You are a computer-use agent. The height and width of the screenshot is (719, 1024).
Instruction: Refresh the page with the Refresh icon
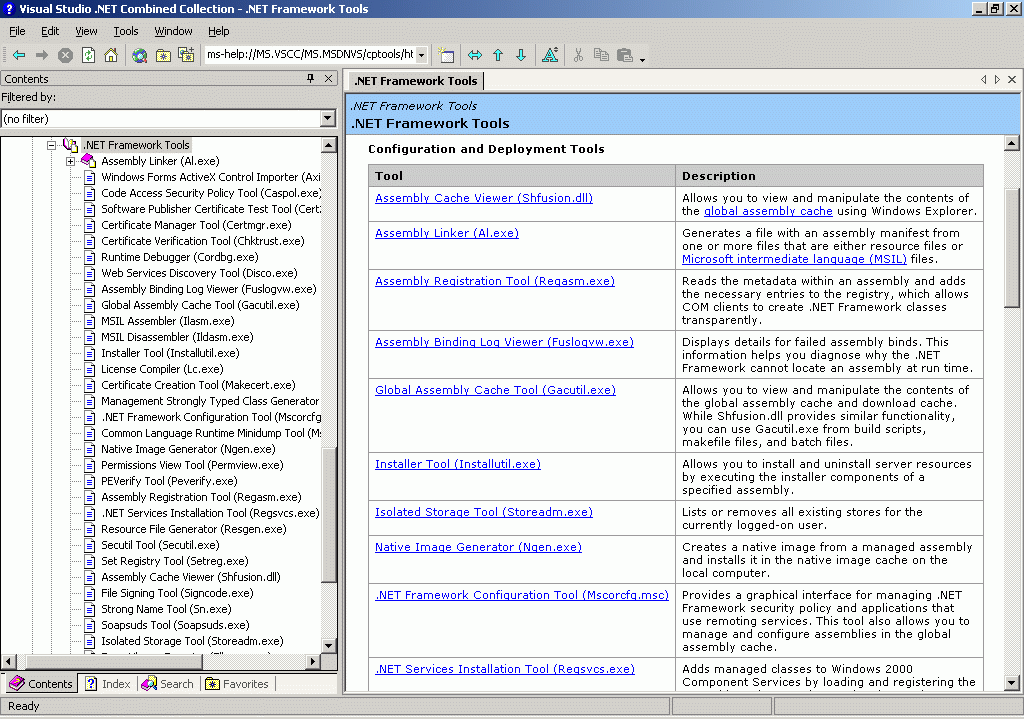pos(88,56)
